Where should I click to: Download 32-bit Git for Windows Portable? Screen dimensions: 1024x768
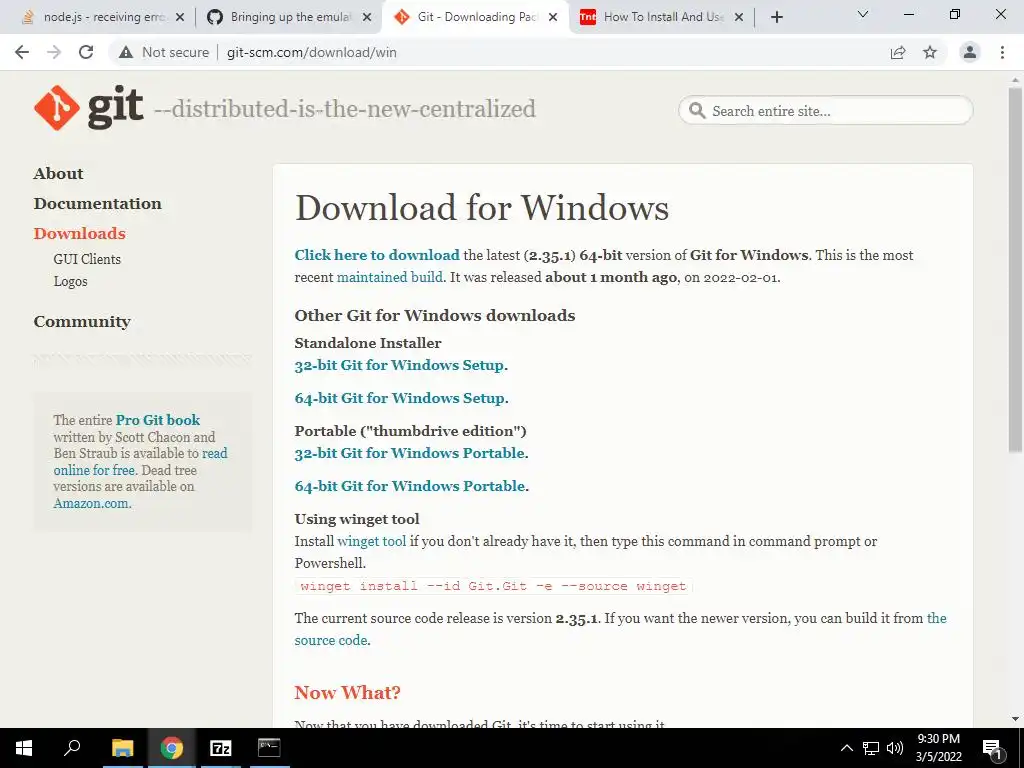(x=409, y=453)
